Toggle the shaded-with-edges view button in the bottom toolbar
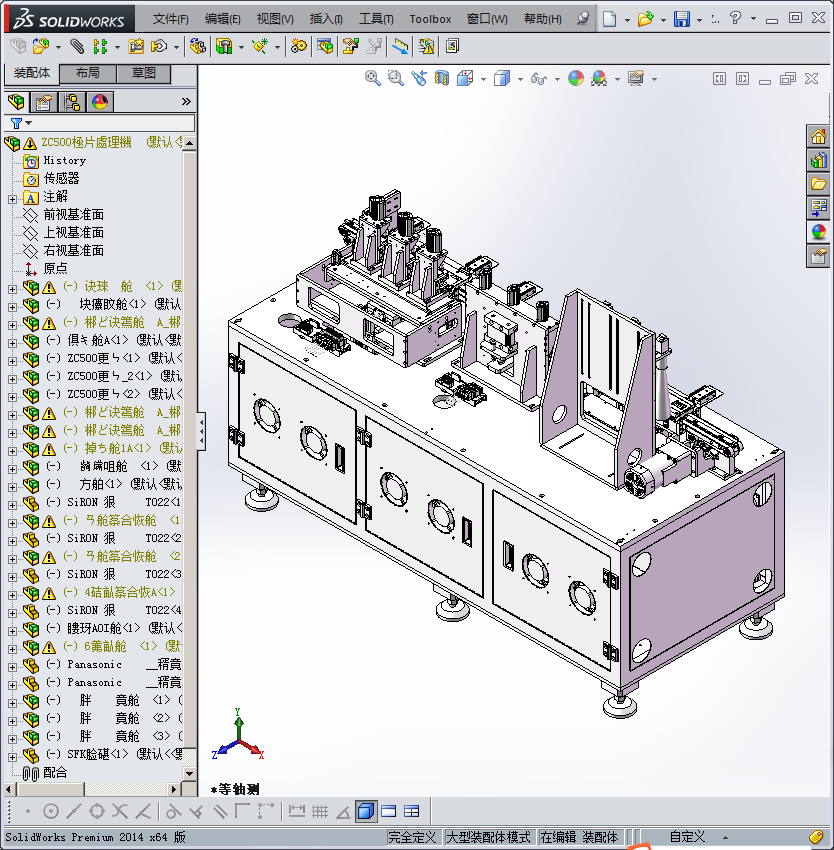This screenshot has height=850, width=834. pos(365,811)
